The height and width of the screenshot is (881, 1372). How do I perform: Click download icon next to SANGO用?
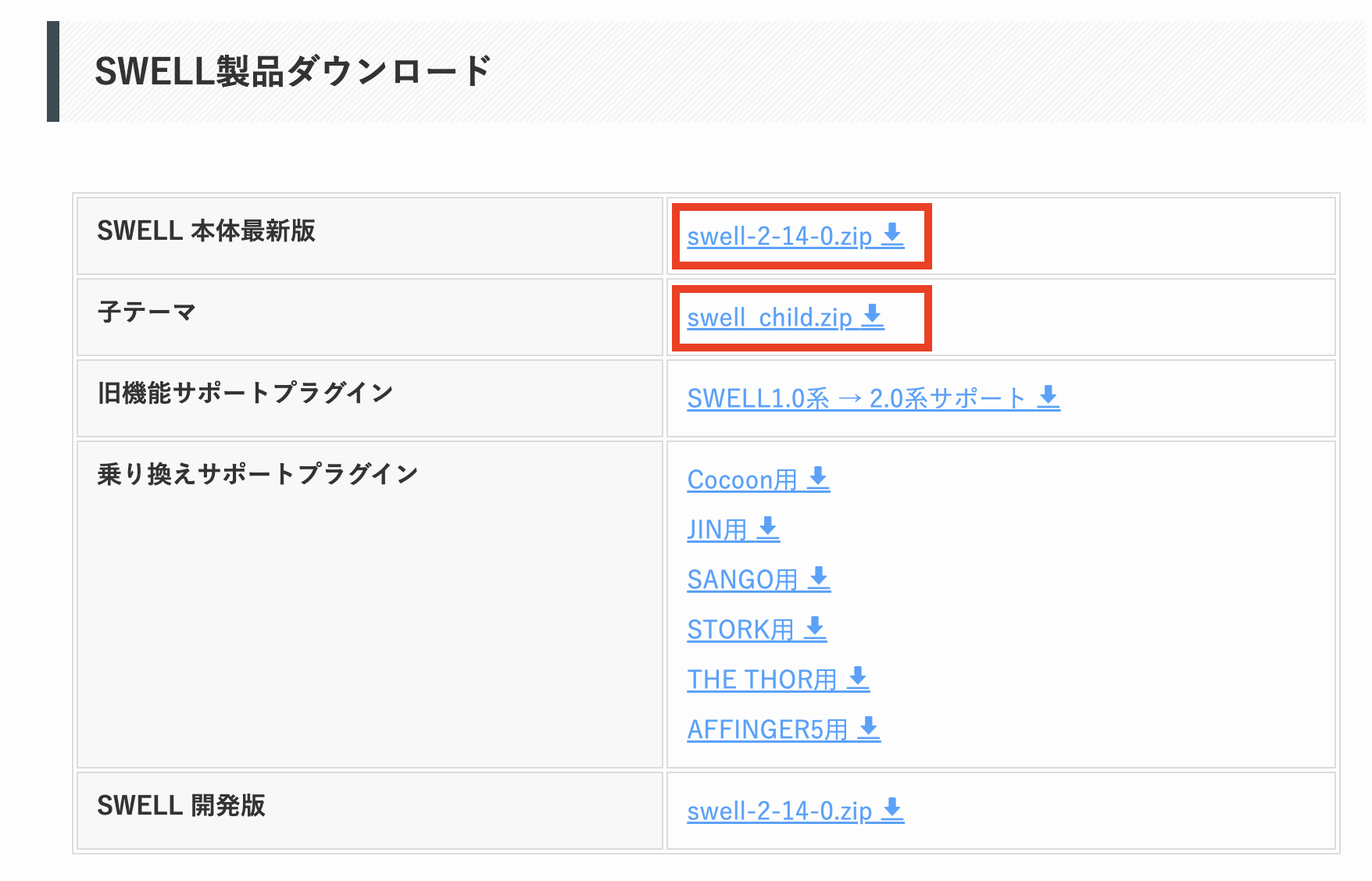click(819, 578)
